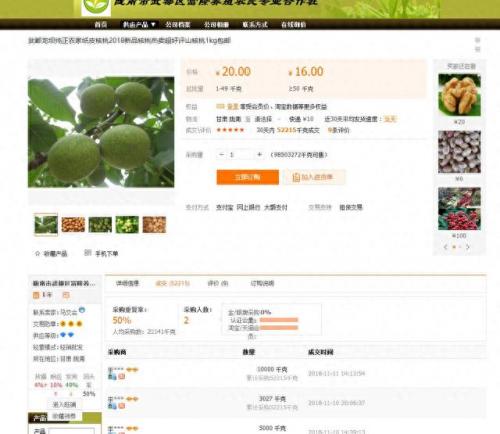Image resolution: width=500 pixels, height=434 pixels.
Task: Expand the 供应产品 dropdown menu
Action: click(139, 24)
